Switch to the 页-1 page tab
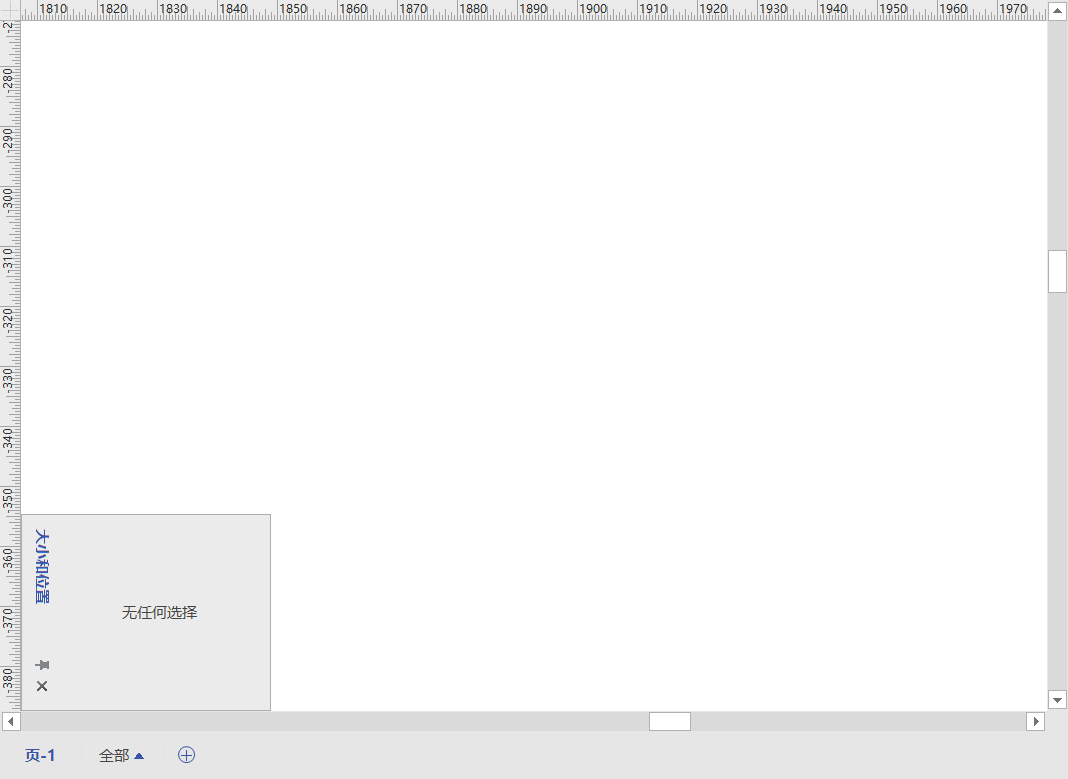Image resolution: width=1068 pixels, height=779 pixels. pyautogui.click(x=40, y=755)
